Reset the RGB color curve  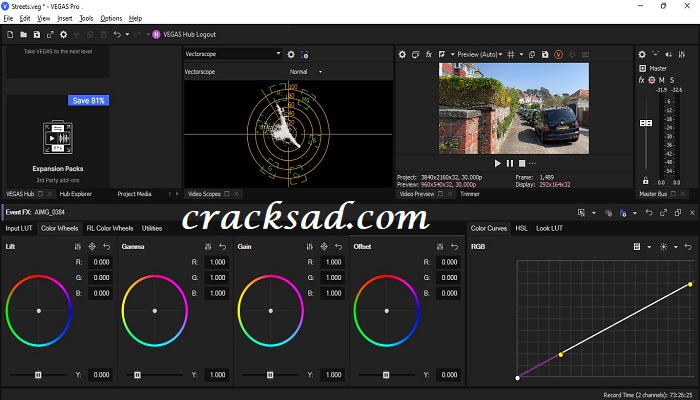pyautogui.click(x=688, y=246)
